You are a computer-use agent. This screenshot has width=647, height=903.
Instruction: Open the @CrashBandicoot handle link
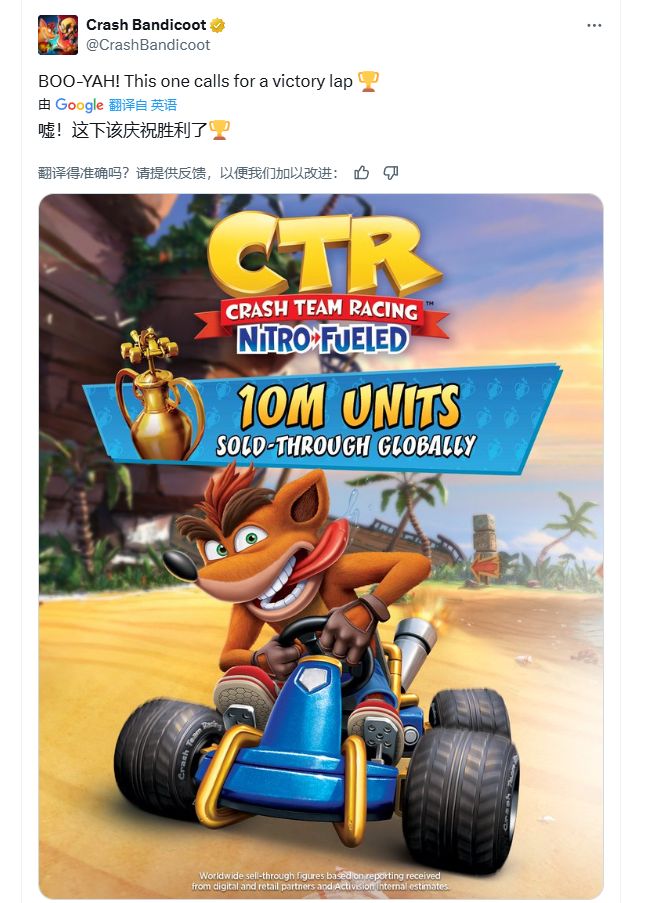pyautogui.click(x=148, y=44)
